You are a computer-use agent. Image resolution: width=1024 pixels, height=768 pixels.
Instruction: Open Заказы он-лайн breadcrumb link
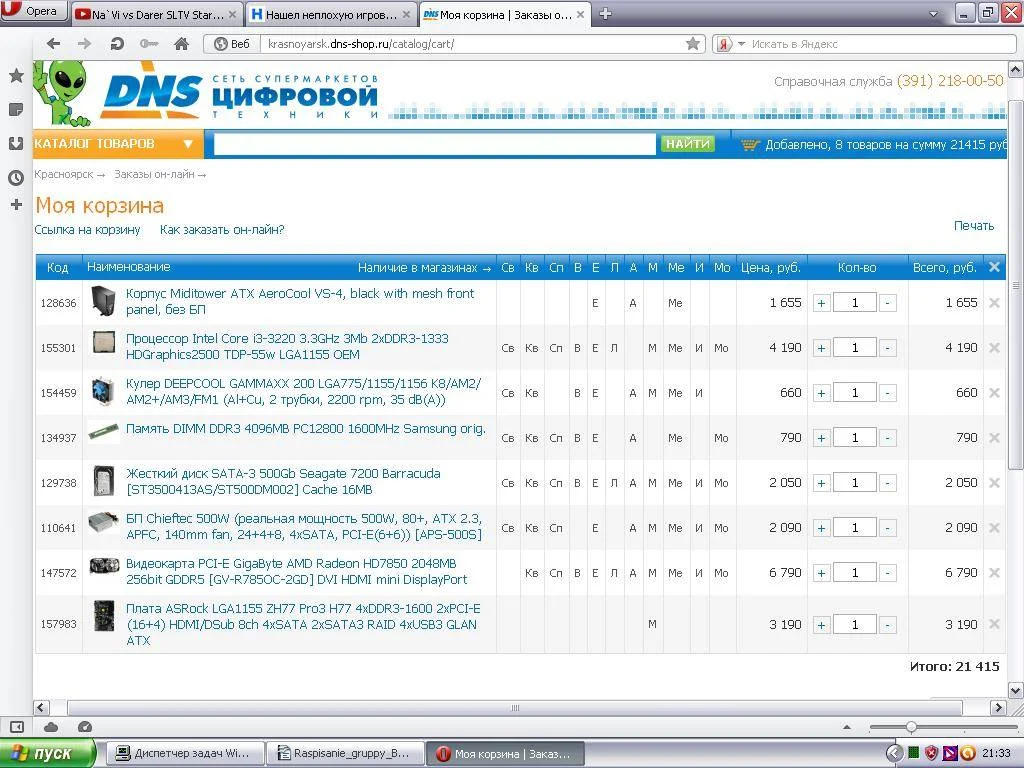[x=154, y=174]
